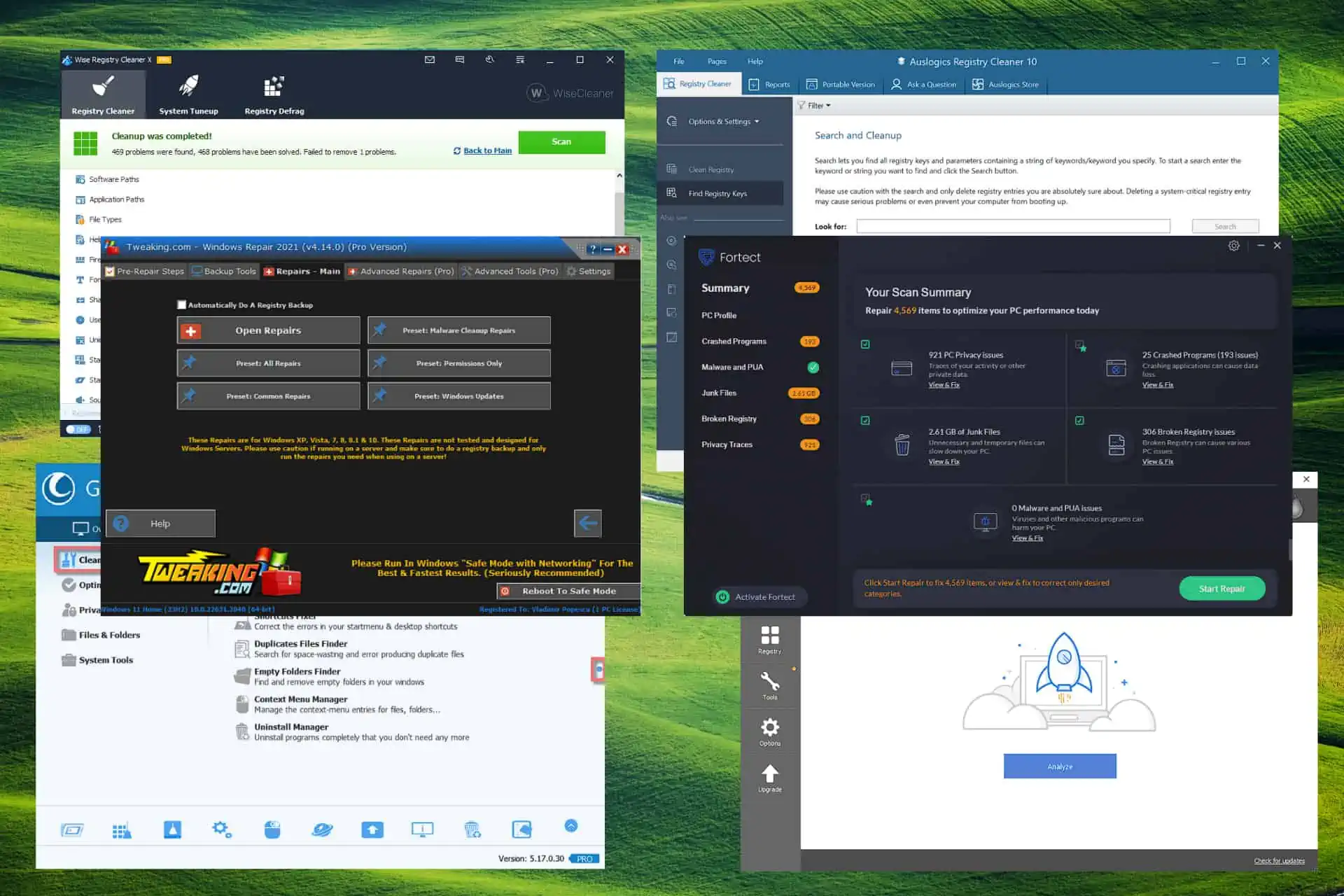This screenshot has height=896, width=1344.
Task: Click View & Fix under Junk Files
Action: click(944, 462)
